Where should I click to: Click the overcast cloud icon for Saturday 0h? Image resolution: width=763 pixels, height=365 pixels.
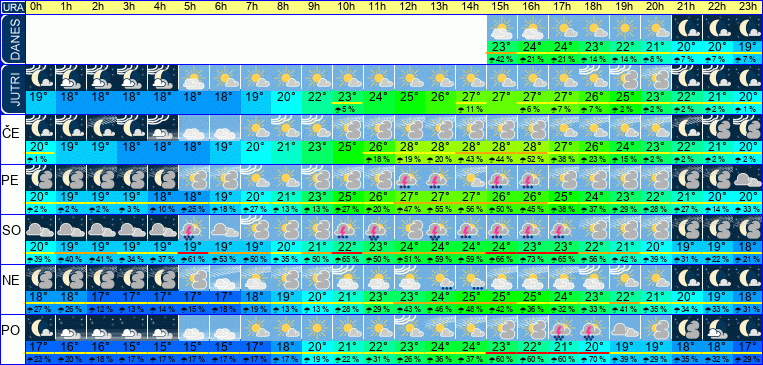(x=40, y=227)
